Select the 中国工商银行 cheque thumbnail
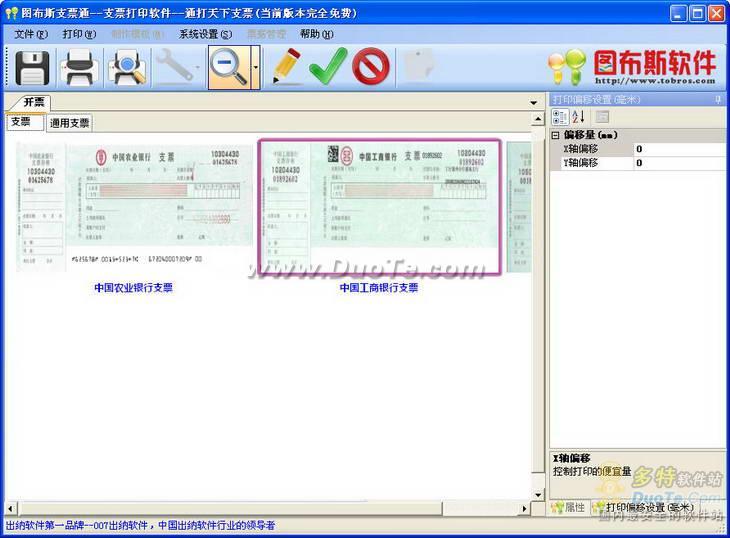This screenshot has width=730, height=538. pos(379,207)
